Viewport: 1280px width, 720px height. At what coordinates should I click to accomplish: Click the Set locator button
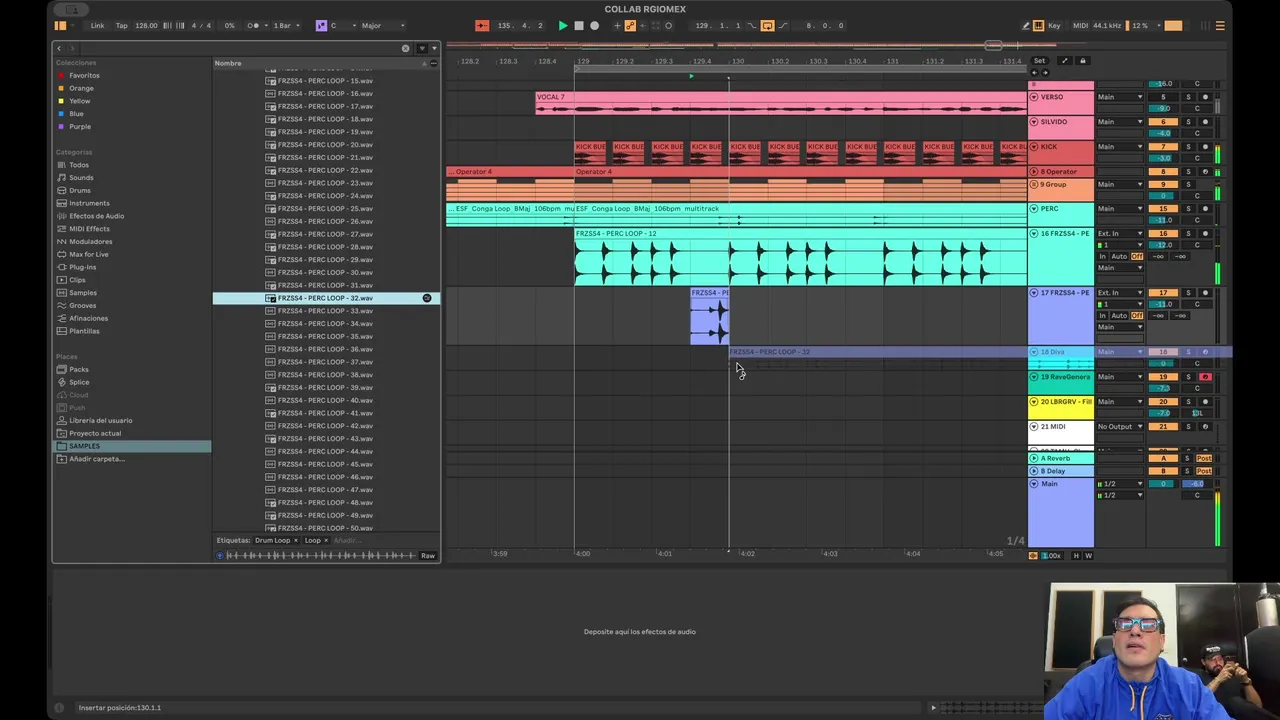1040,61
